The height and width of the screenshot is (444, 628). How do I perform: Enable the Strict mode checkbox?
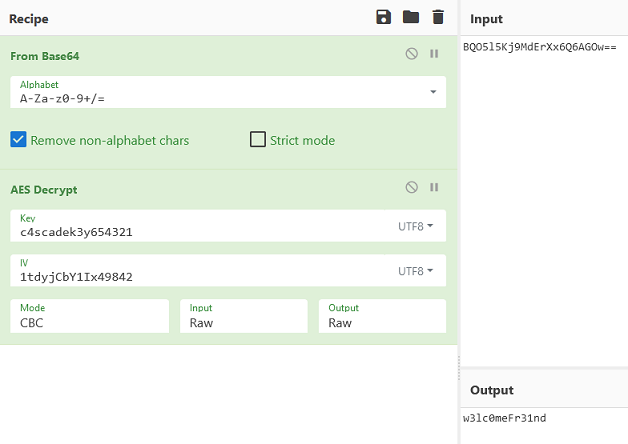click(258, 140)
